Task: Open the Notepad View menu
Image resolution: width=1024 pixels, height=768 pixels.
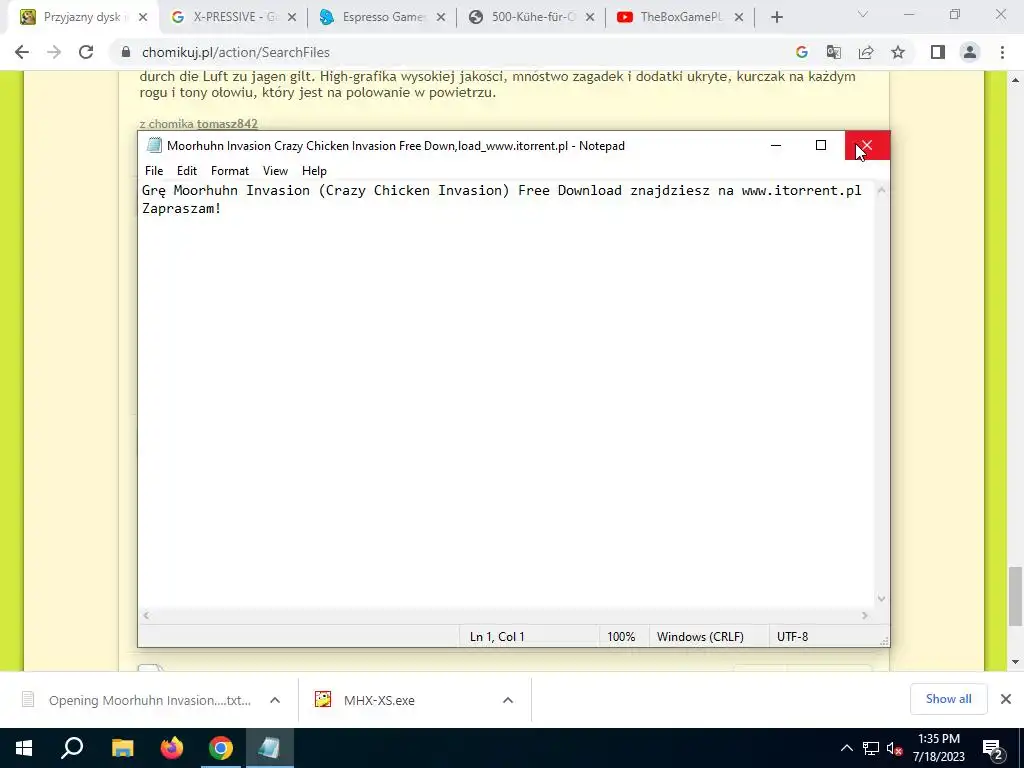Action: 275,170
